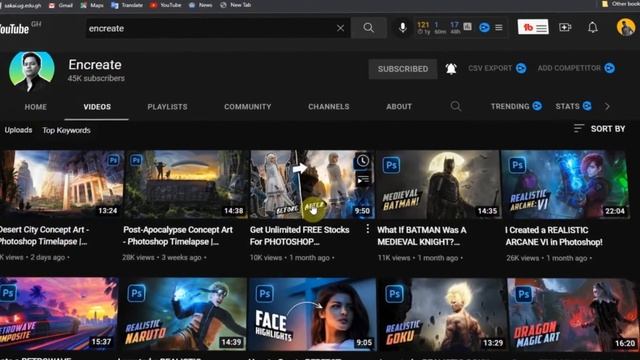Image resolution: width=640 pixels, height=360 pixels.
Task: Open the red fb extension widget
Action: point(533,27)
